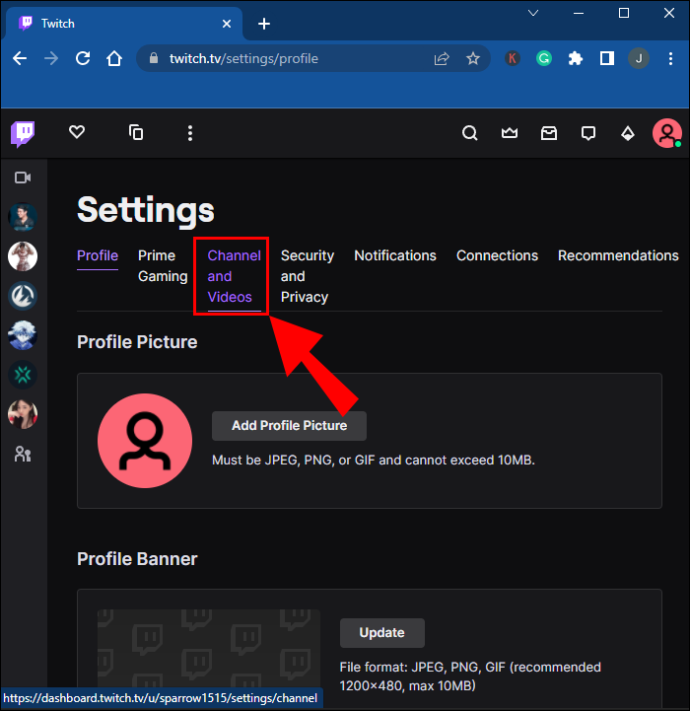Open the Following heart icon
Screen dimensions: 690x711
pos(77,132)
